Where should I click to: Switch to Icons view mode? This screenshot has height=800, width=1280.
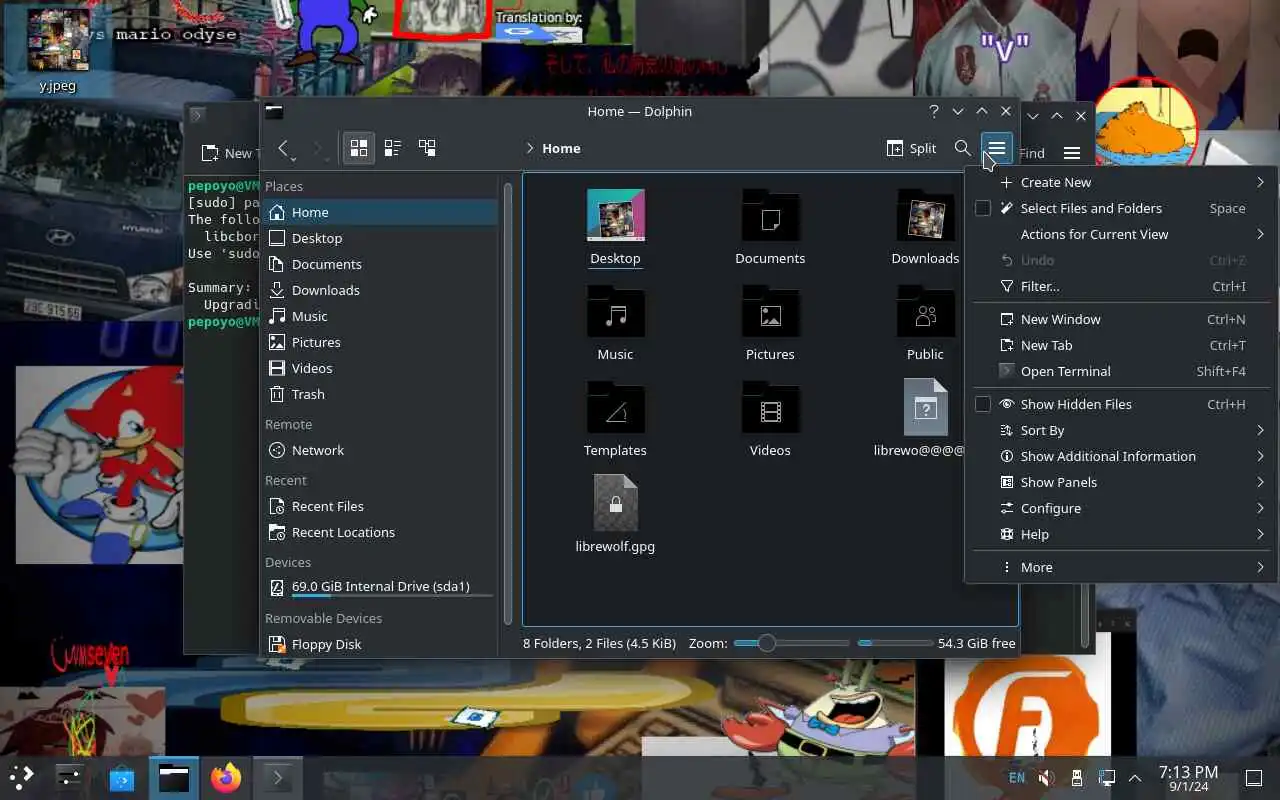click(x=358, y=148)
